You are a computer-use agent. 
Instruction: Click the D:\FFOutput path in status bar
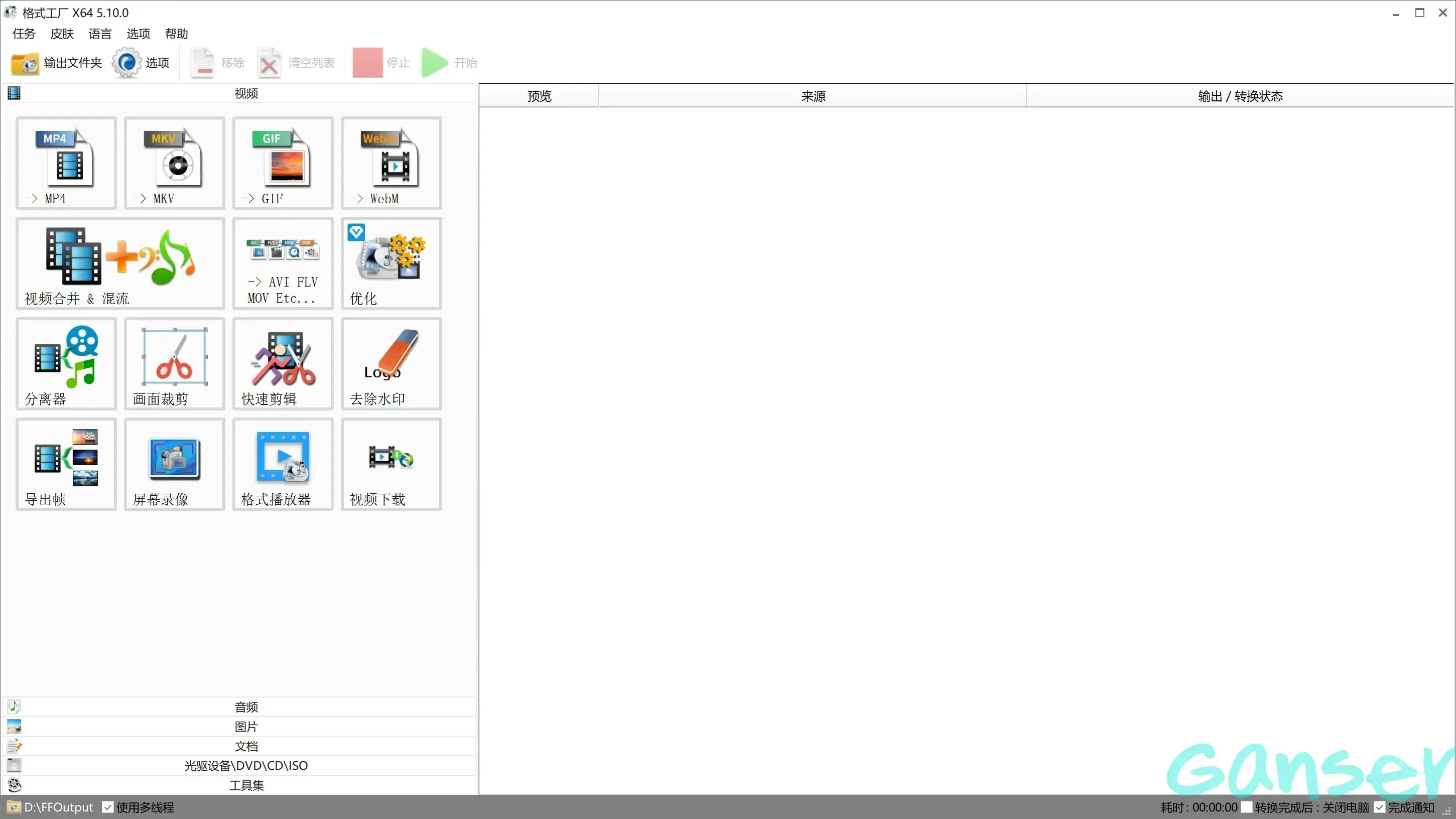58,807
